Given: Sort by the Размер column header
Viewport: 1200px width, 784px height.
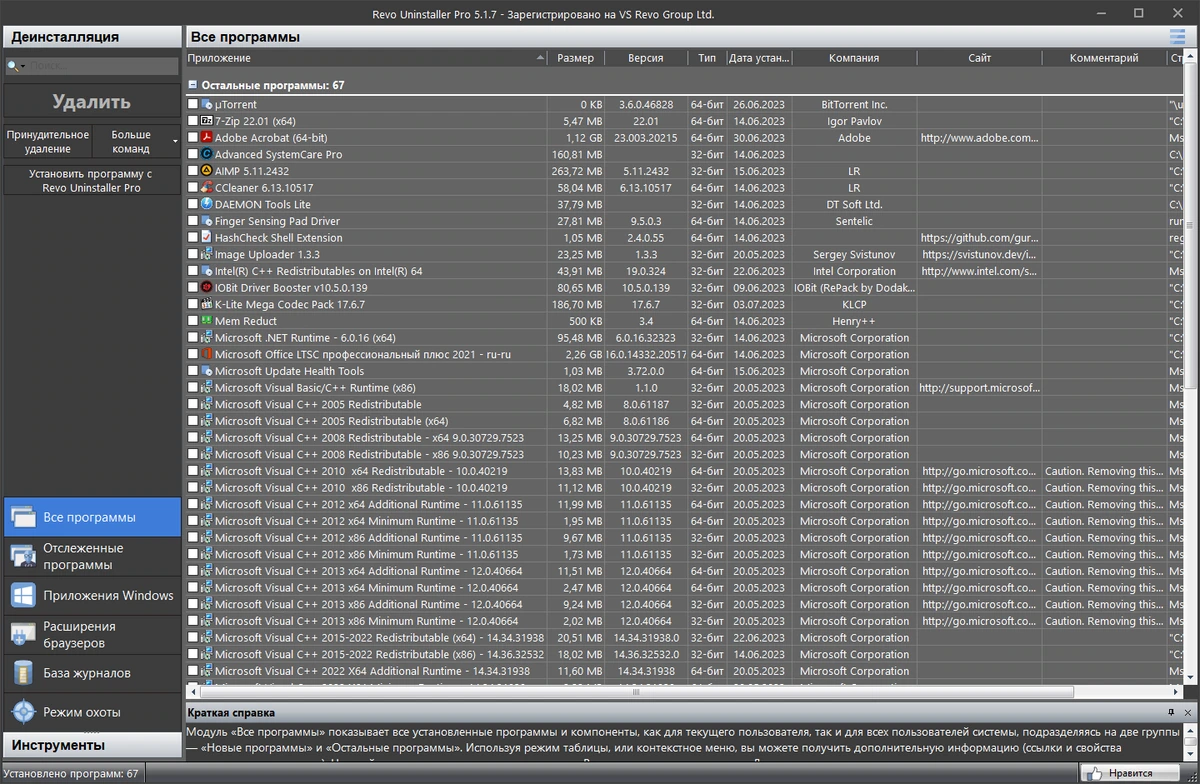Looking at the screenshot, I should (575, 58).
